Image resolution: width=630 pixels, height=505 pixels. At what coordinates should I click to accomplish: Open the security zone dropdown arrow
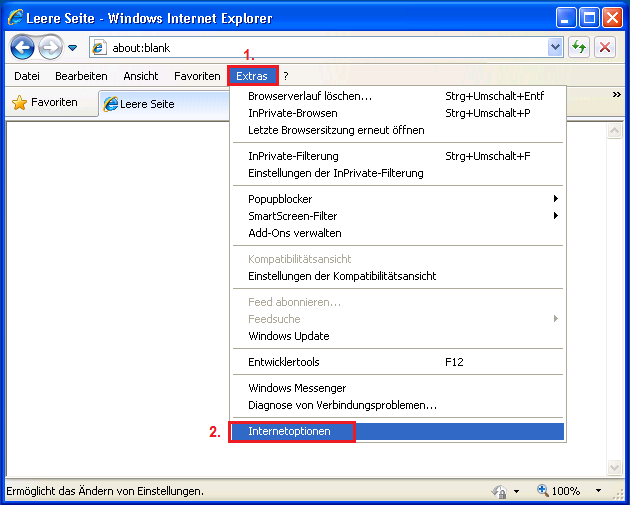[x=517, y=491]
